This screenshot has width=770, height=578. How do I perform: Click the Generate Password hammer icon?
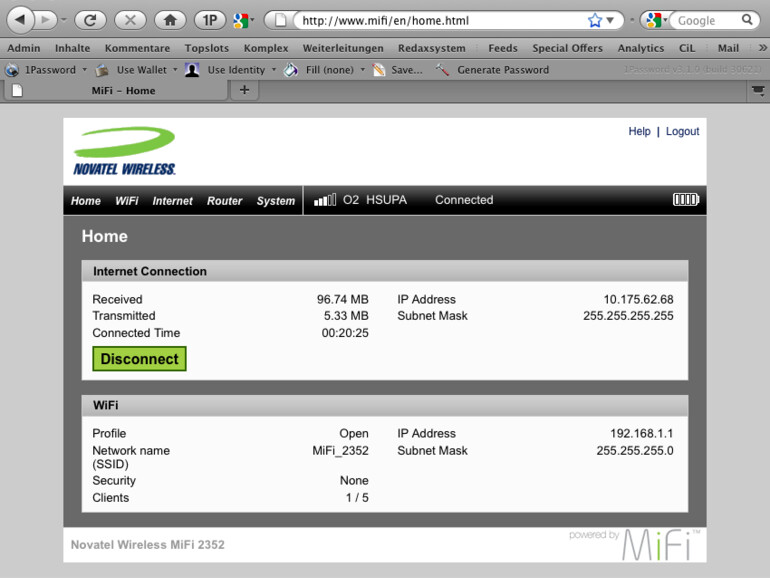pyautogui.click(x=442, y=70)
